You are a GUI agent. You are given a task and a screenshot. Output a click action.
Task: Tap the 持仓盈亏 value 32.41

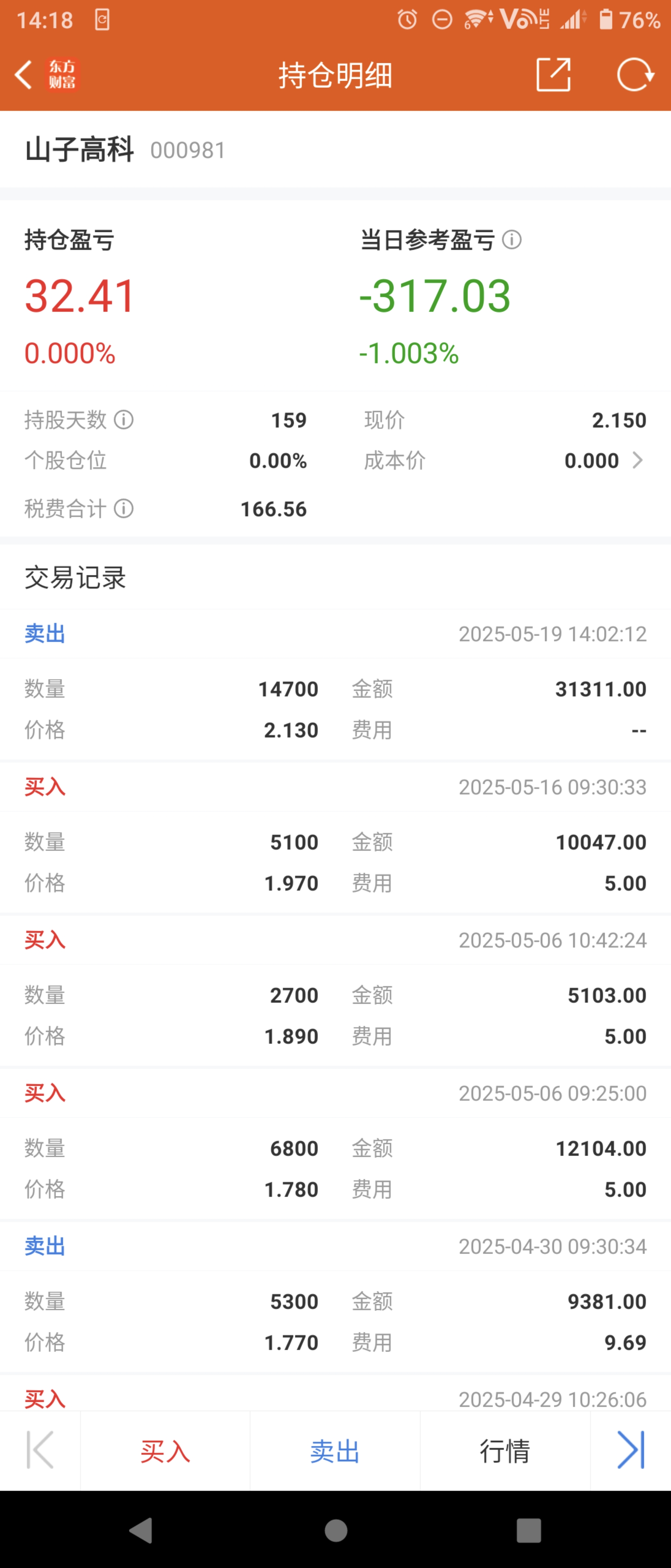click(x=80, y=296)
